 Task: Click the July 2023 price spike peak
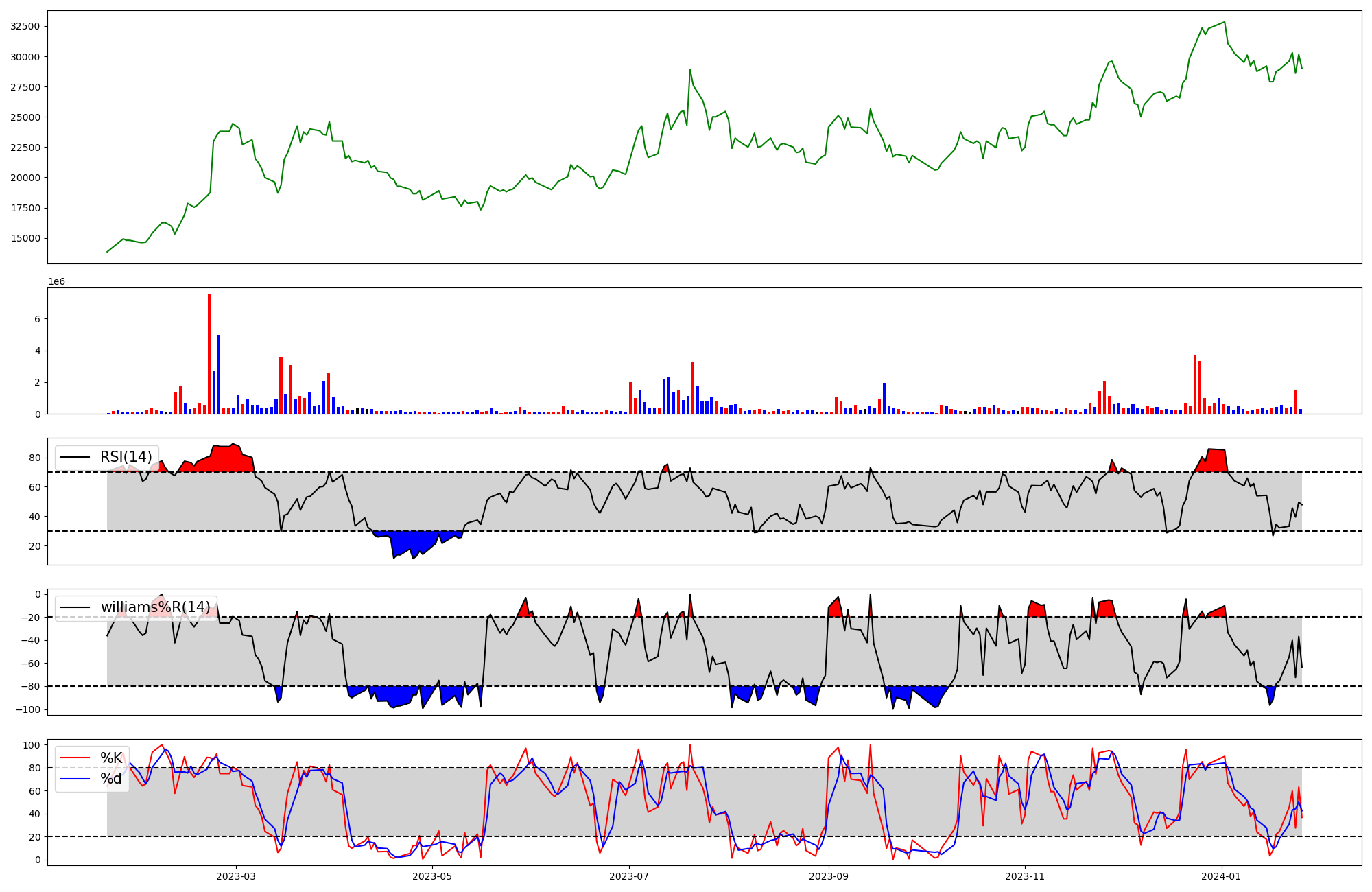coord(690,69)
